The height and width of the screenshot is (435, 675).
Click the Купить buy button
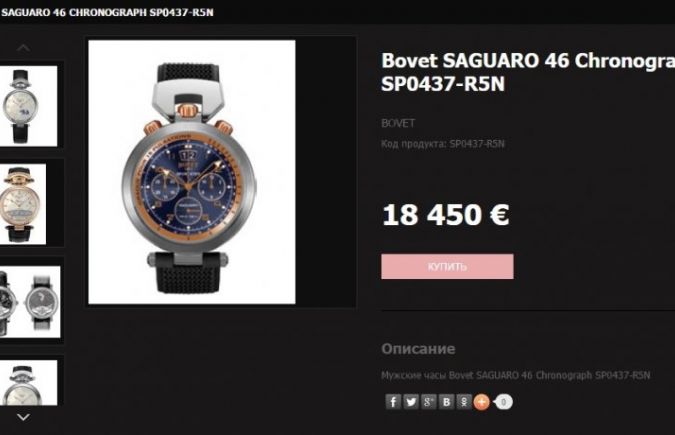pyautogui.click(x=447, y=267)
